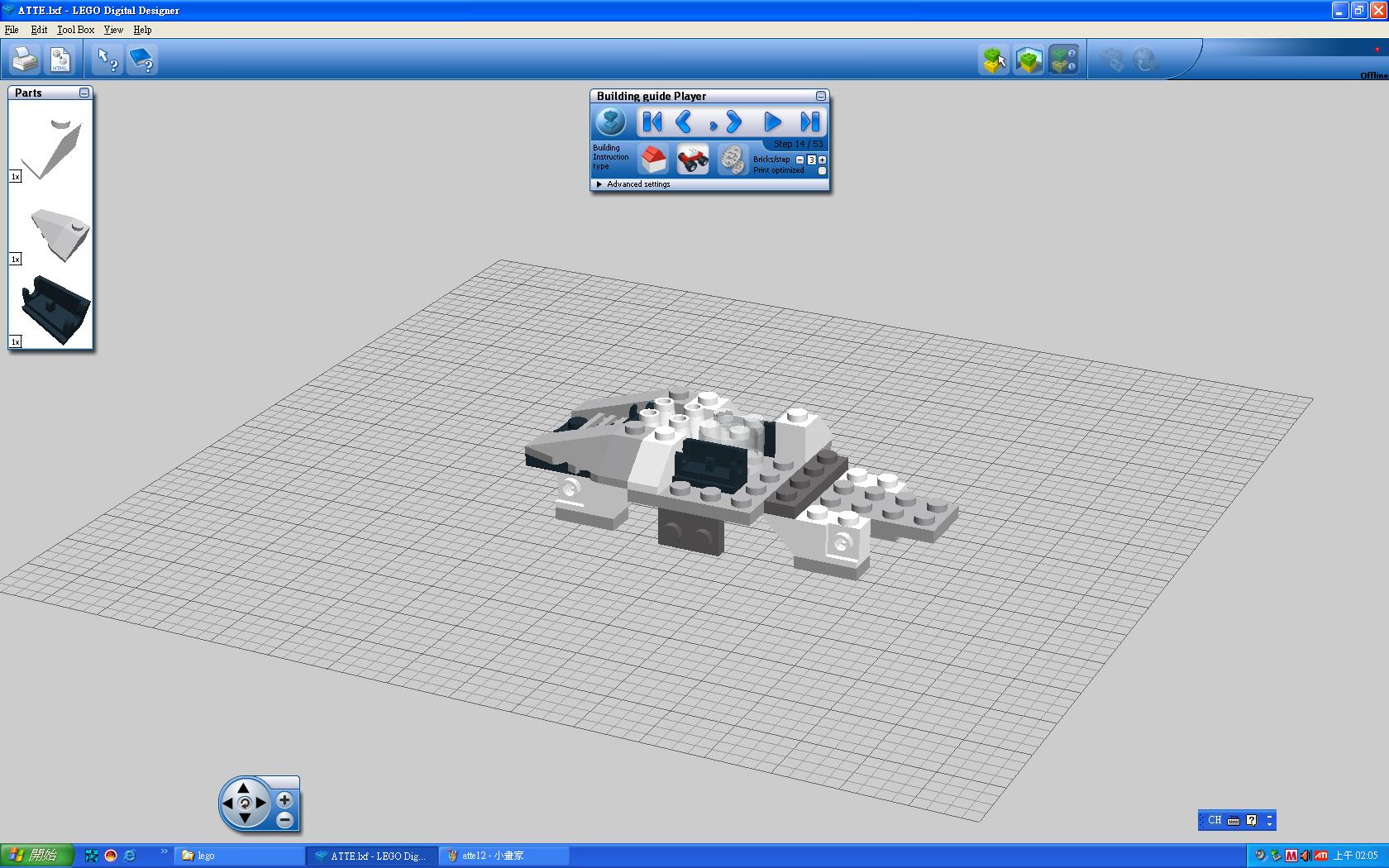Switch to Build mode with the cursor brick icon
The height and width of the screenshot is (868, 1389).
[x=994, y=60]
